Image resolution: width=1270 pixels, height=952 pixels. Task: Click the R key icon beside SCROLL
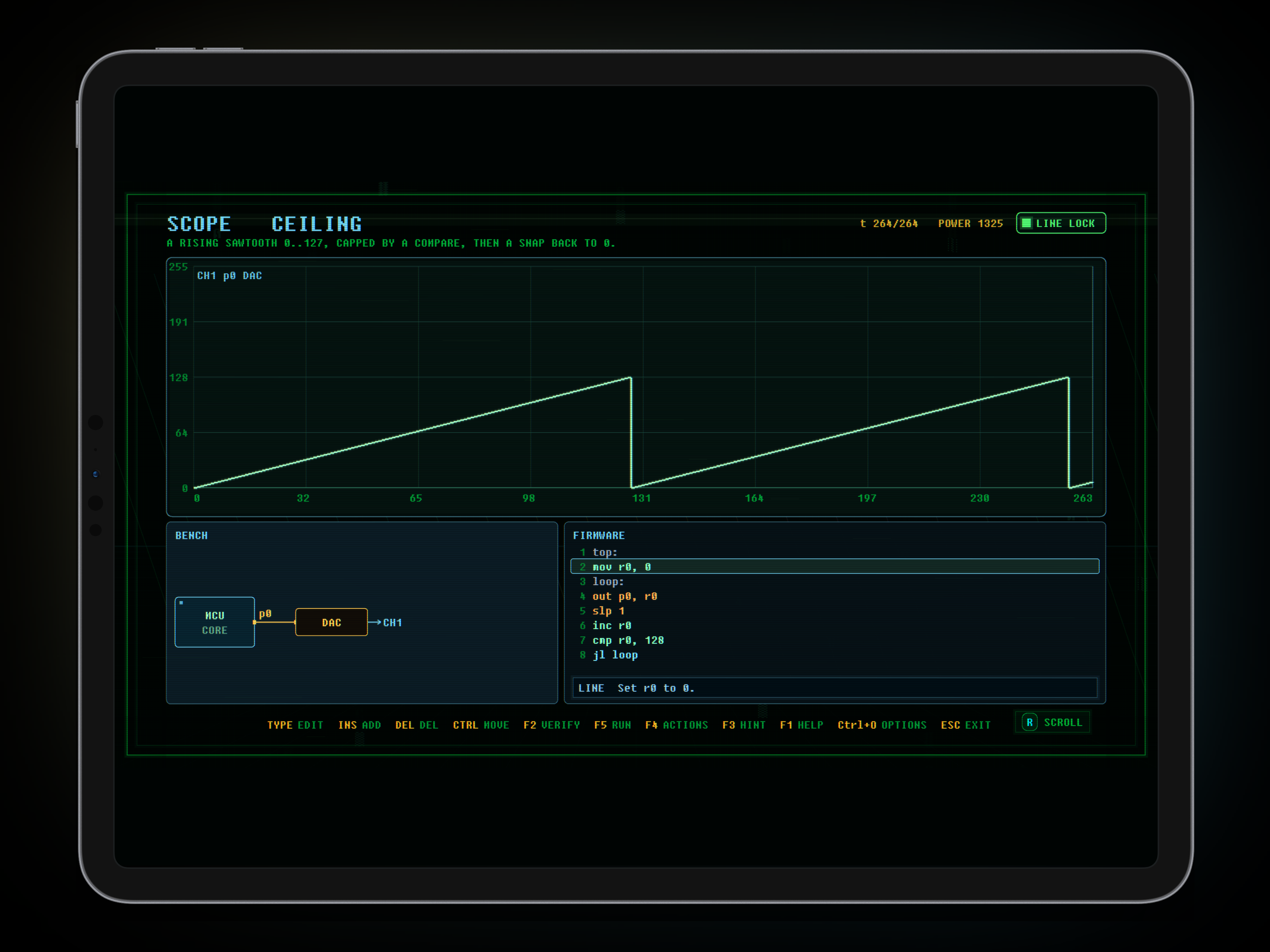pos(1030,722)
